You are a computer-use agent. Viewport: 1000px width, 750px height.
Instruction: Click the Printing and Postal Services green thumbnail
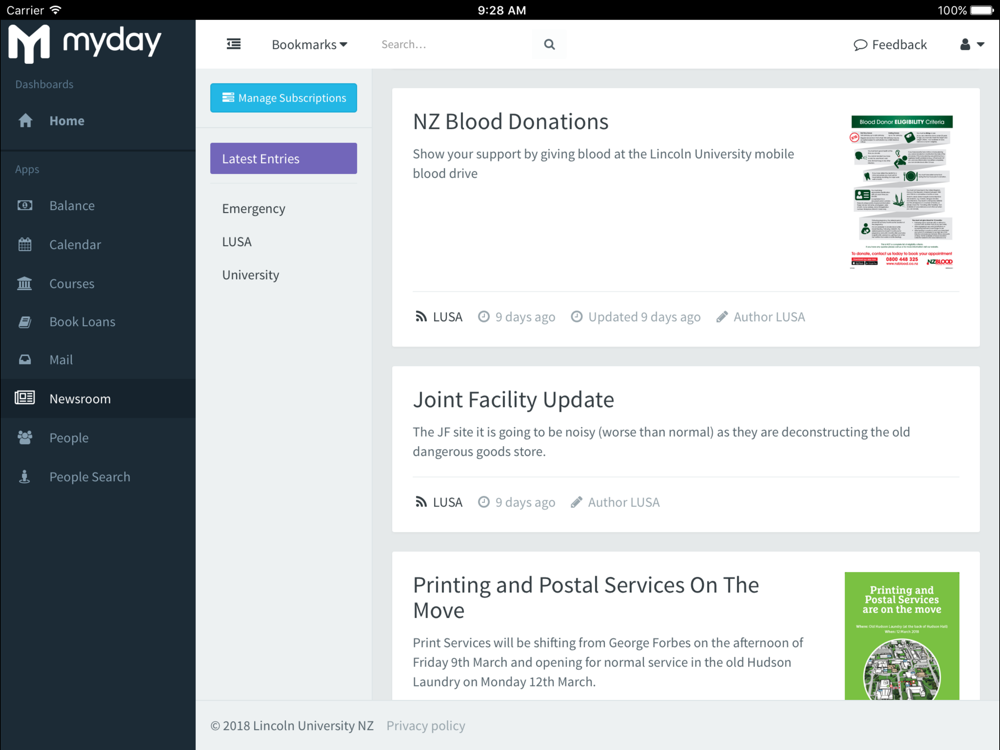click(902, 636)
